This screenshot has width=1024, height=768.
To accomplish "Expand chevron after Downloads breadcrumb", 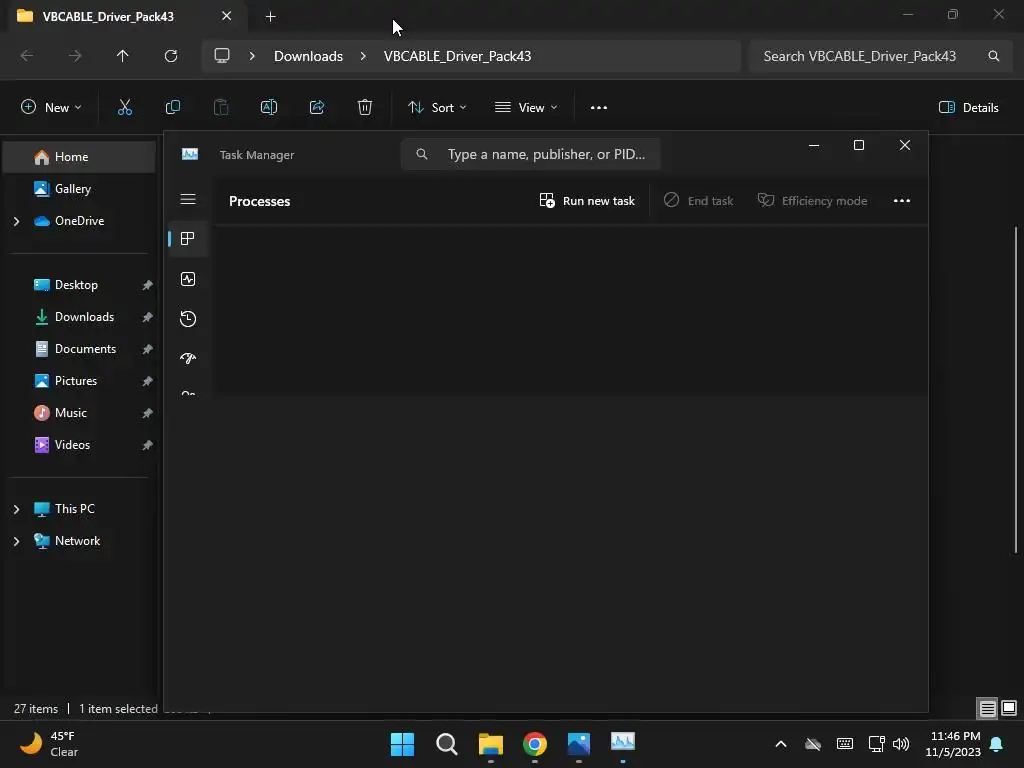I will point(363,56).
